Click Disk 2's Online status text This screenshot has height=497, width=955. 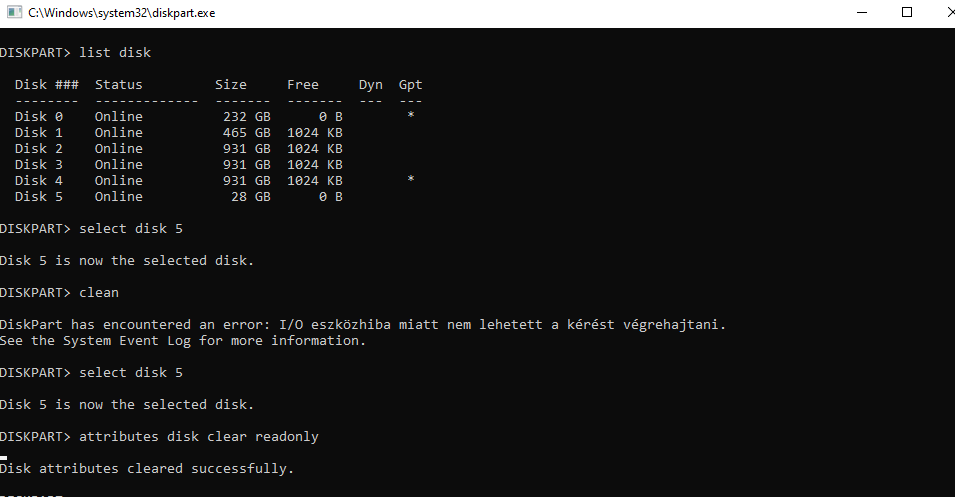coord(118,148)
